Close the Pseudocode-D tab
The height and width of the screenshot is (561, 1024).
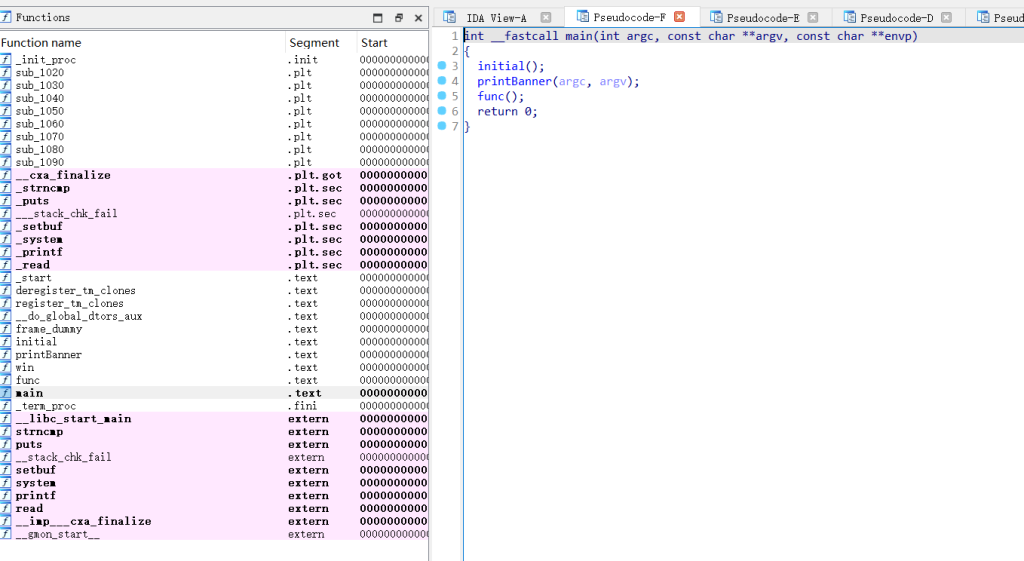946,18
